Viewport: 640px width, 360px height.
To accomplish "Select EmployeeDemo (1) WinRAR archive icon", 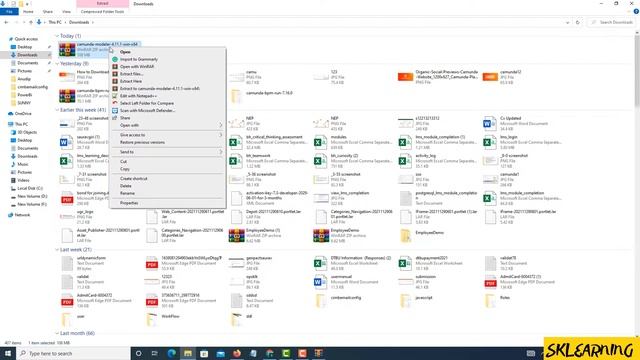I will (236, 236).
